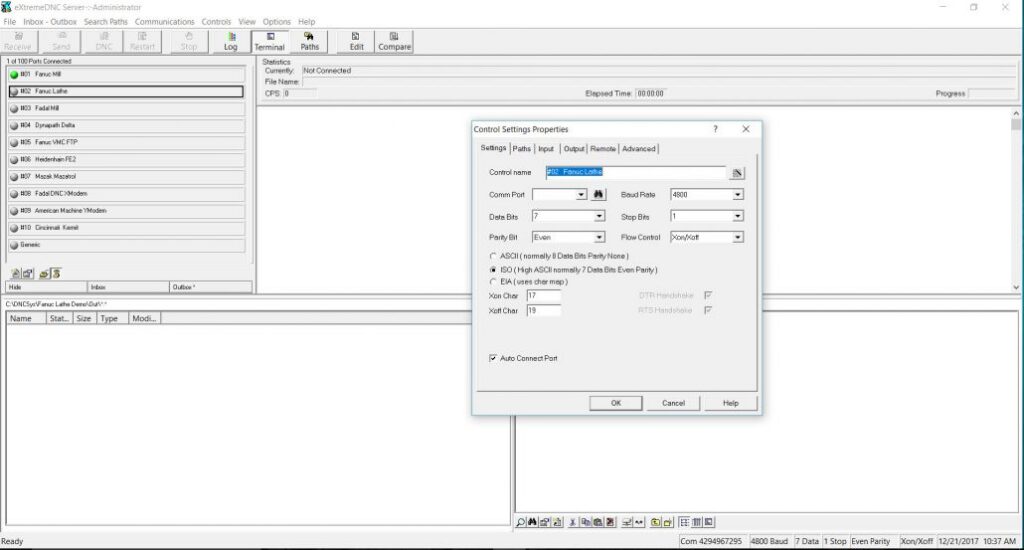
Task: Click the Control name input field
Action: (x=635, y=172)
